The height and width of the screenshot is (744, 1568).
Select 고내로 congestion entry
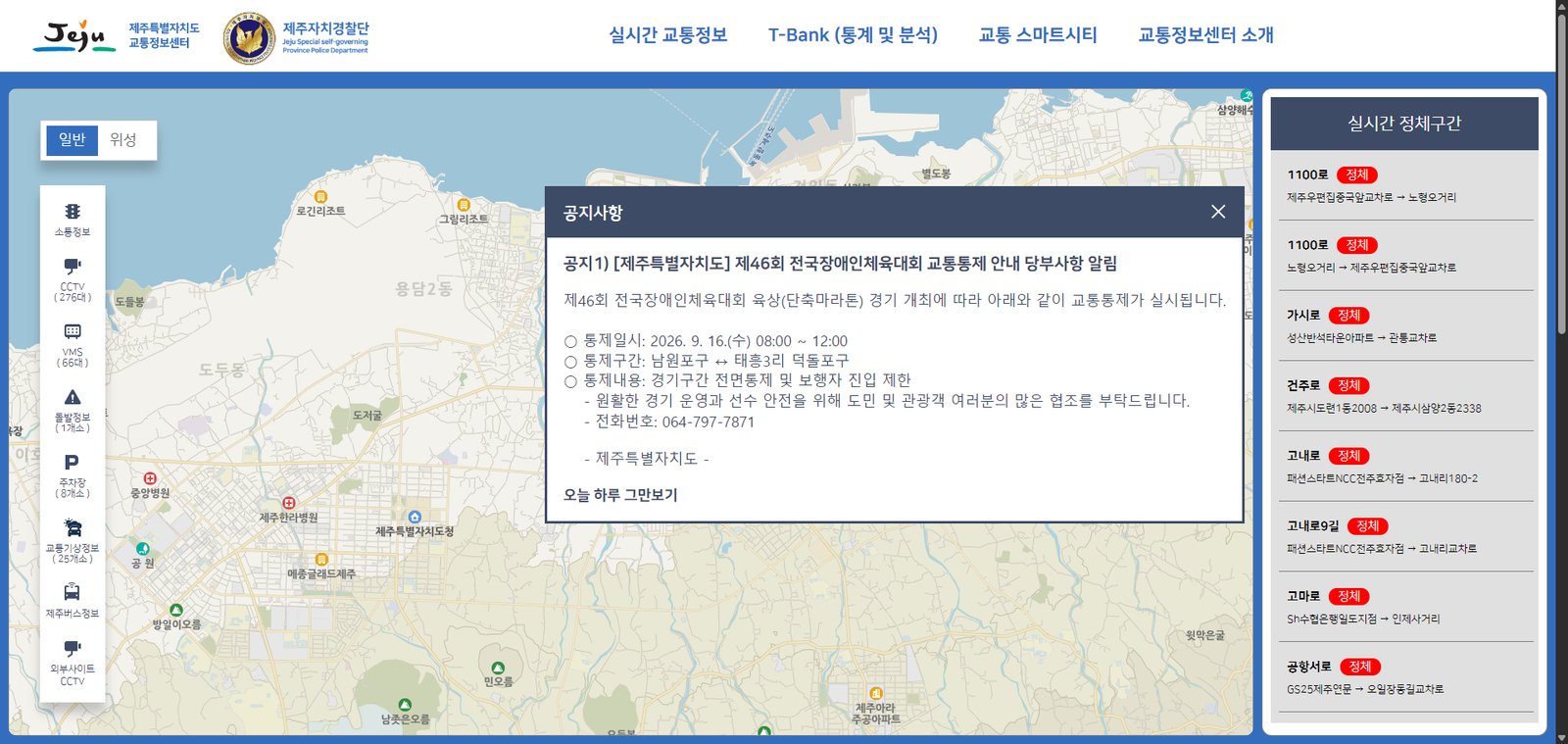click(x=1404, y=467)
